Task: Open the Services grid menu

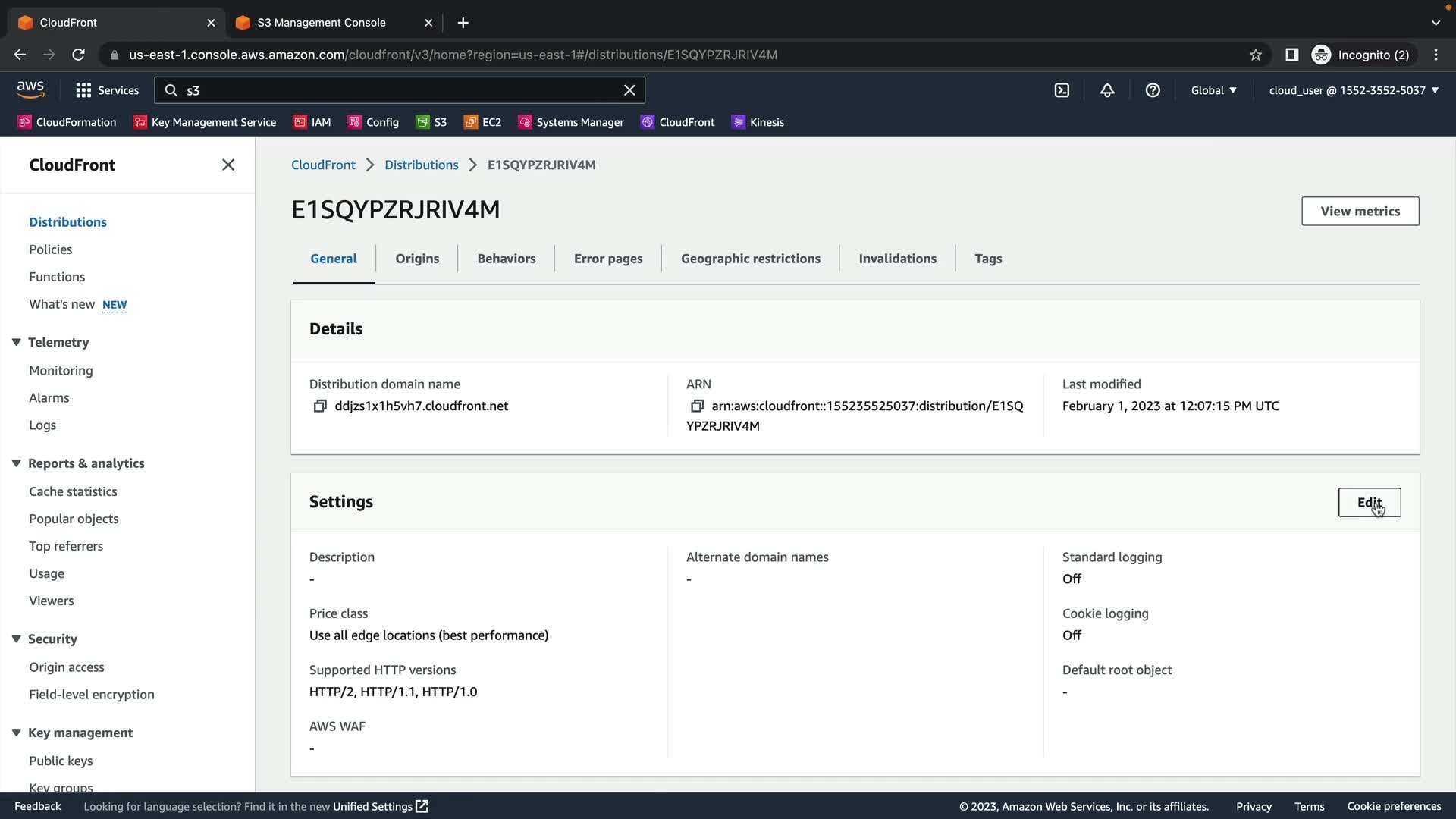Action: tap(107, 90)
